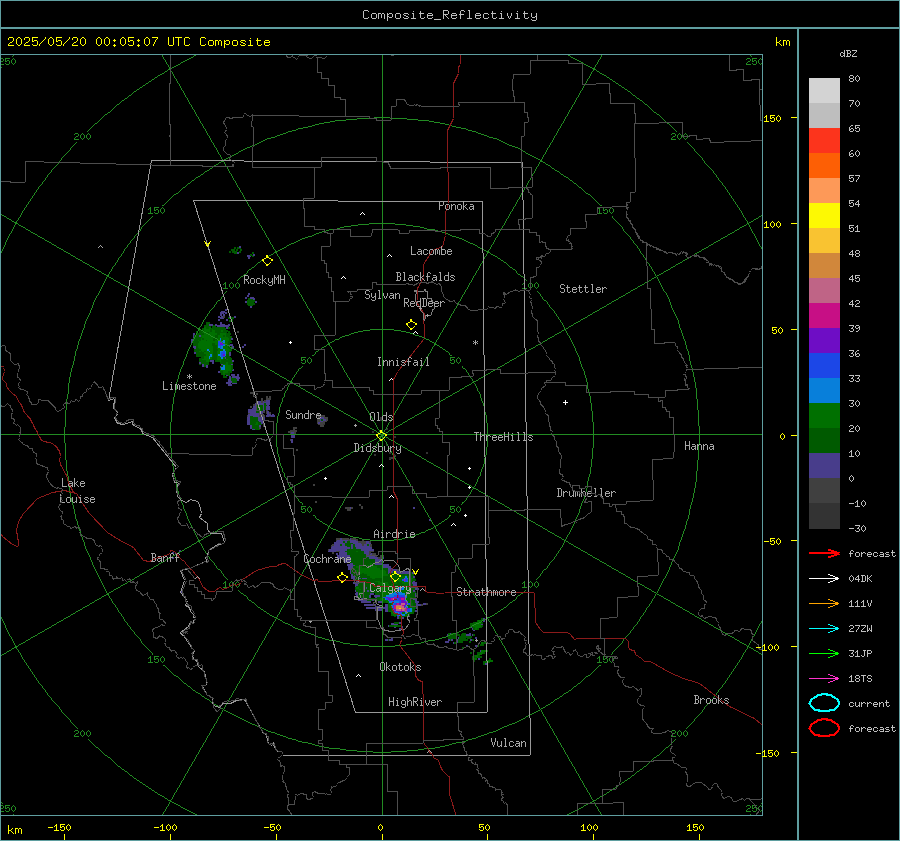900x841 pixels.
Task: Click the purple swatch in dBZ scale
Action: click(x=824, y=341)
